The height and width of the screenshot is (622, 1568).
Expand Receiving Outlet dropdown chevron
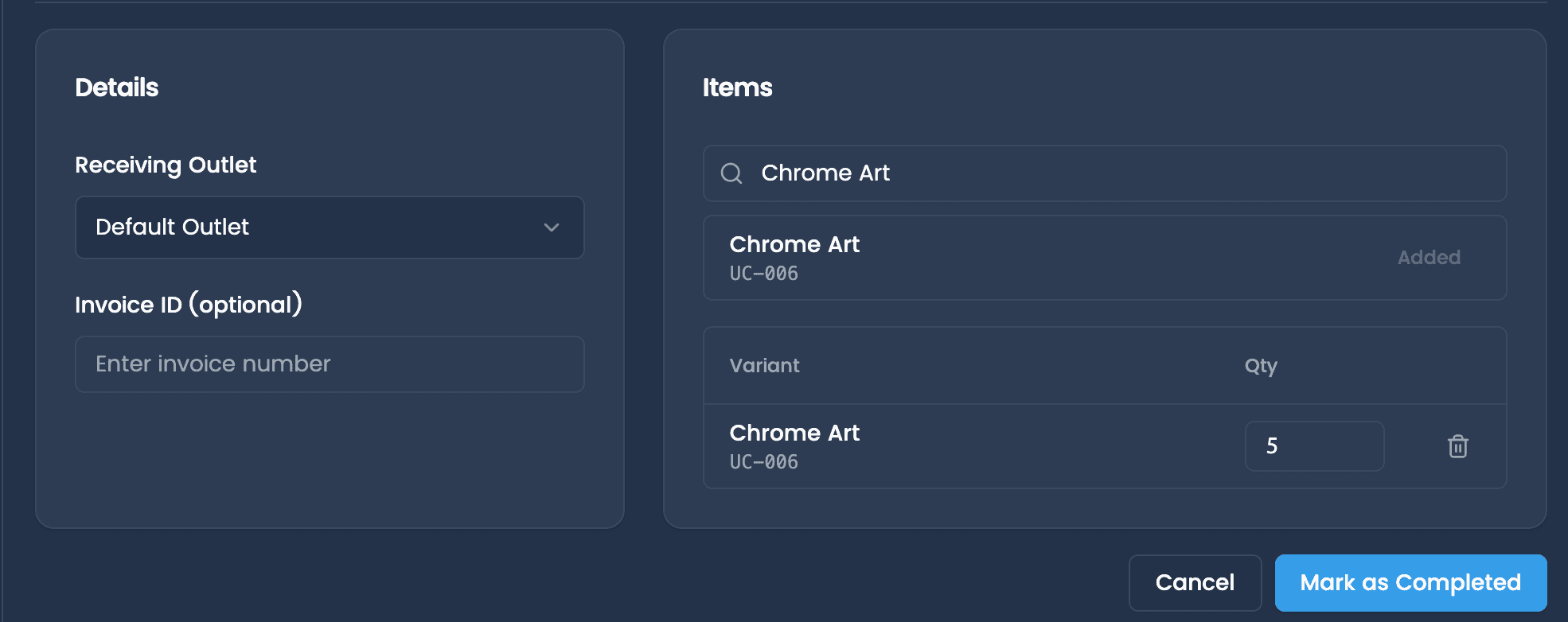coord(552,227)
